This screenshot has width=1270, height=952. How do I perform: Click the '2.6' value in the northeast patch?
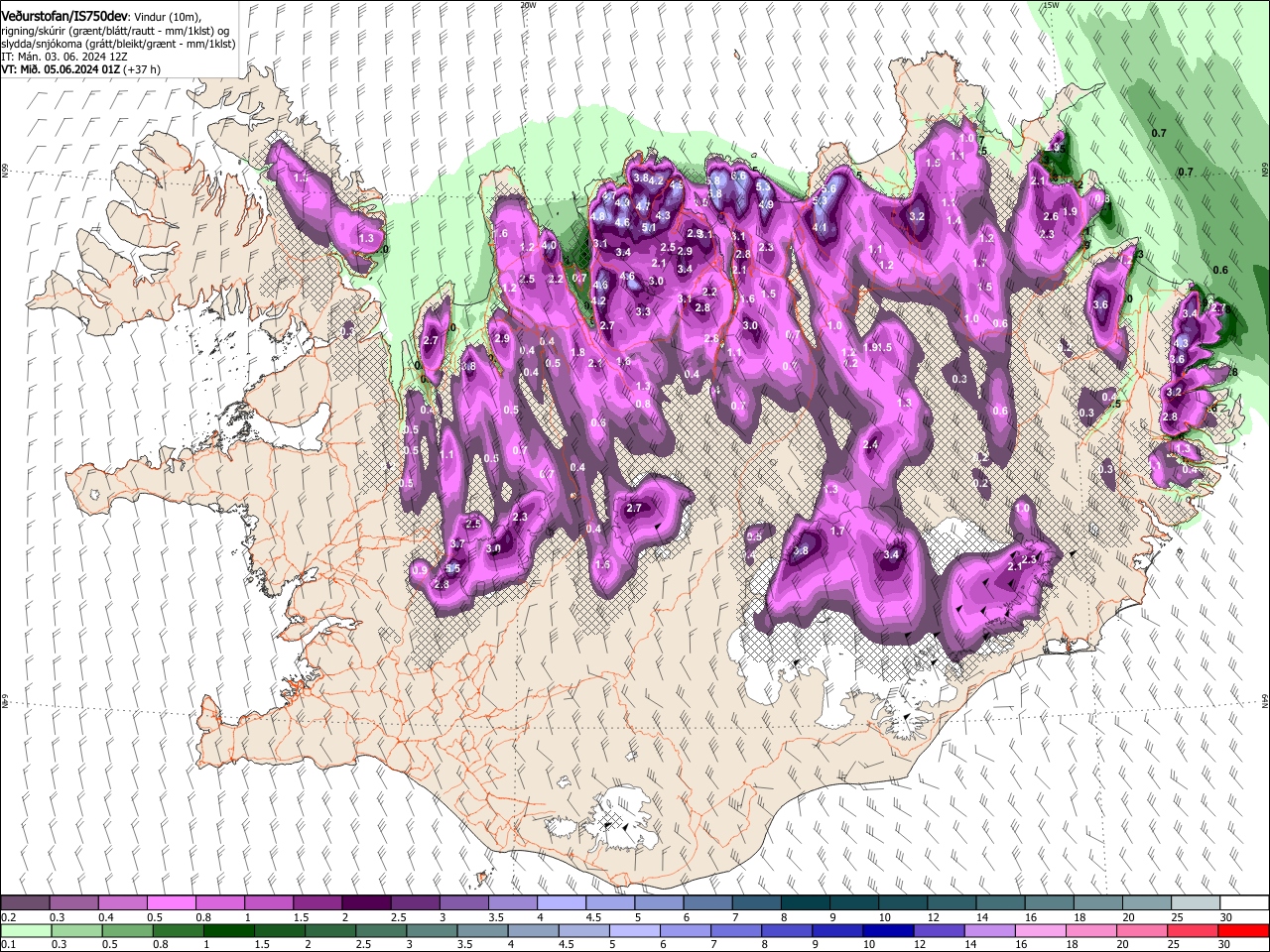(x=1051, y=217)
